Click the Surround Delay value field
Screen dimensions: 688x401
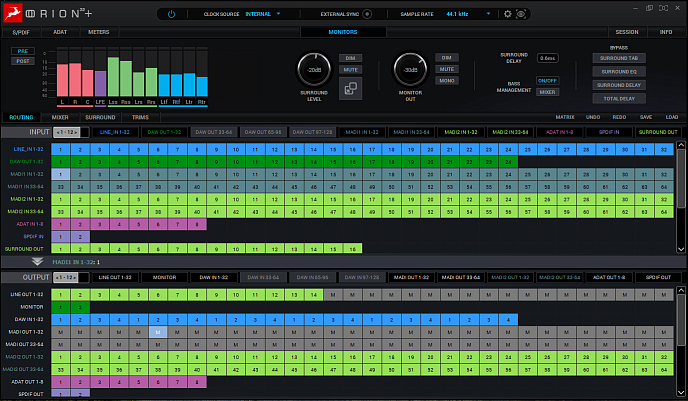[x=548, y=58]
